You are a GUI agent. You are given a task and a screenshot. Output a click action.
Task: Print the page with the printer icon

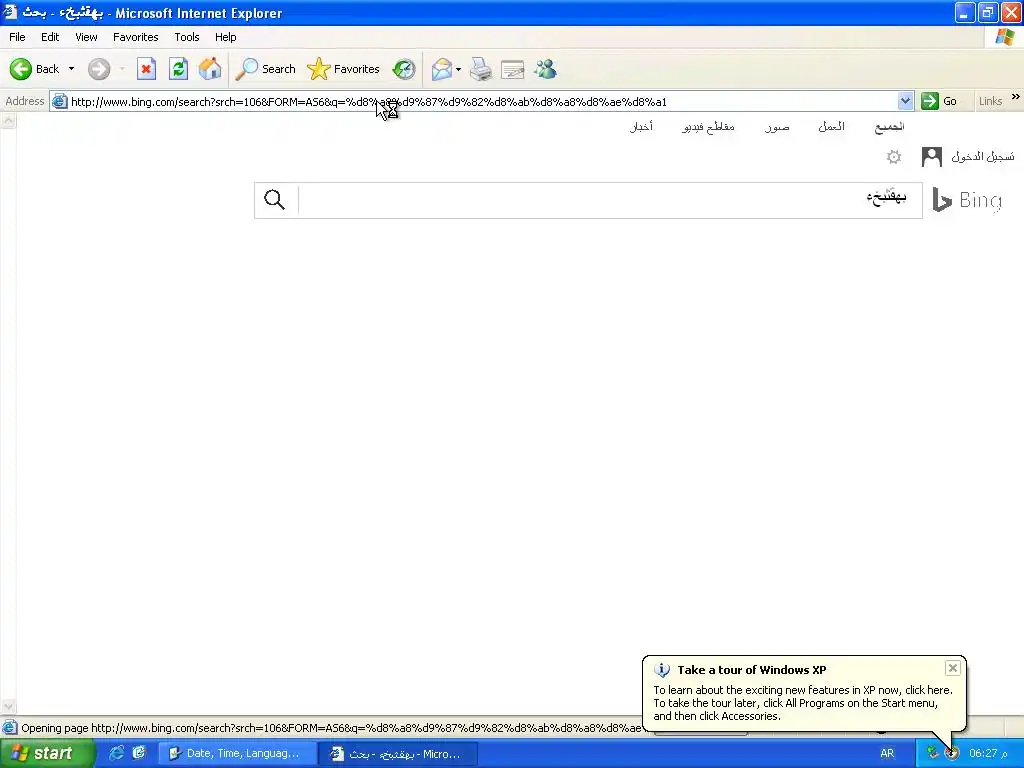[x=481, y=69]
